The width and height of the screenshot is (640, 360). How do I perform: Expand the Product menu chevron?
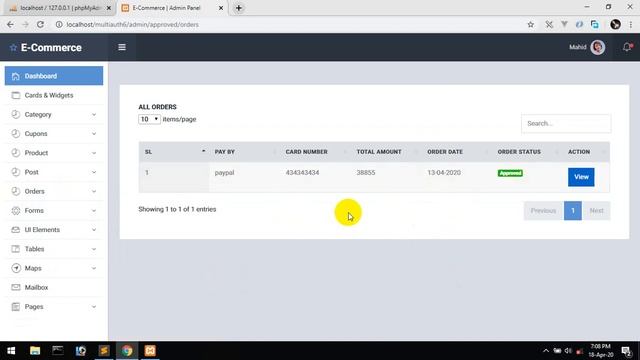[x=94, y=153]
